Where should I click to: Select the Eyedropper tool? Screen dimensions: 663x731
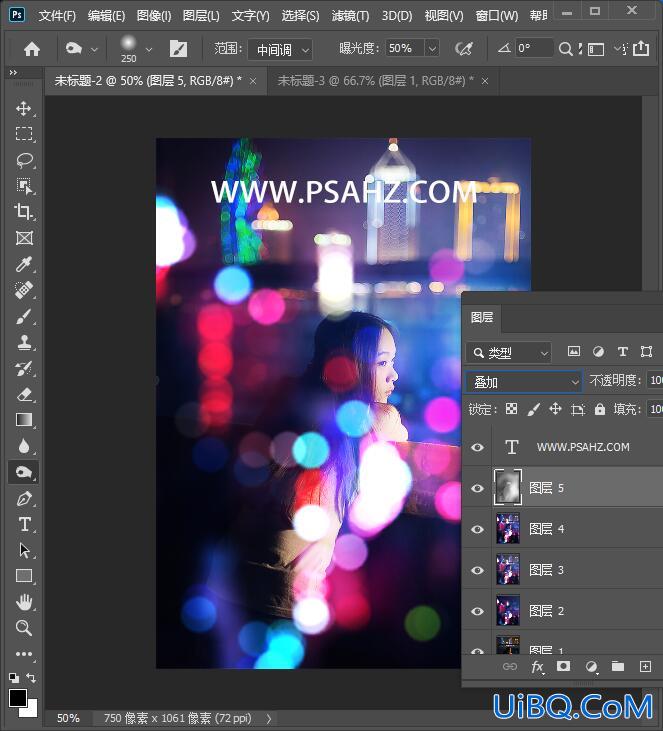coord(24,264)
